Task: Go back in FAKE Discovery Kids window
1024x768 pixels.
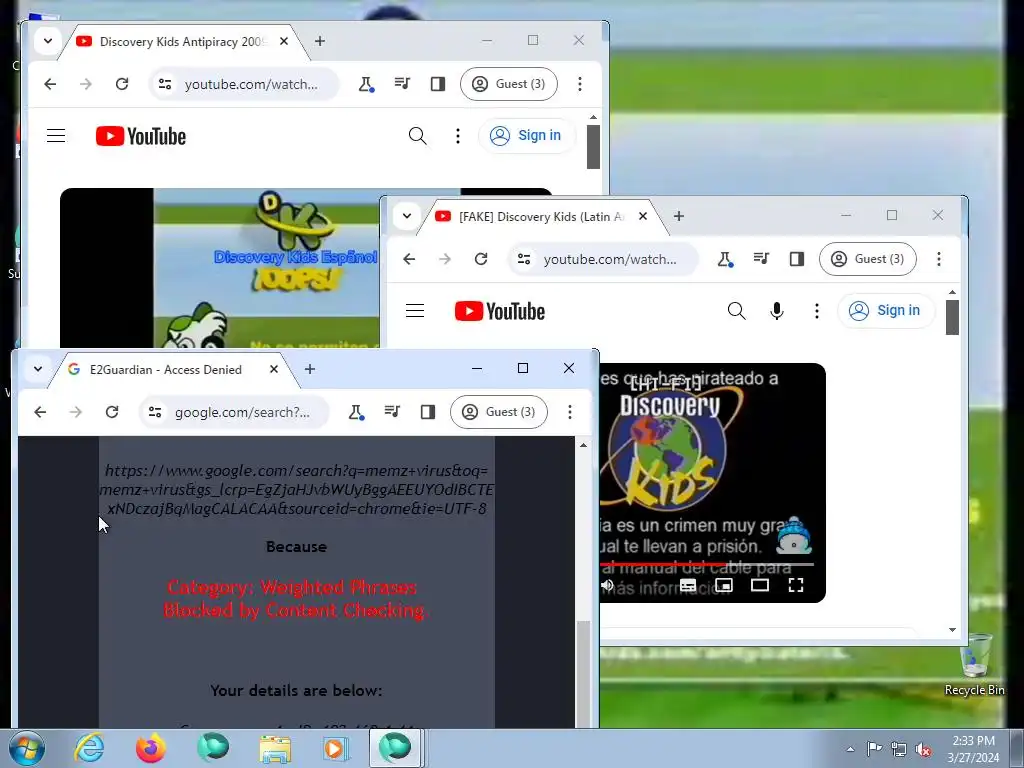Action: point(409,259)
